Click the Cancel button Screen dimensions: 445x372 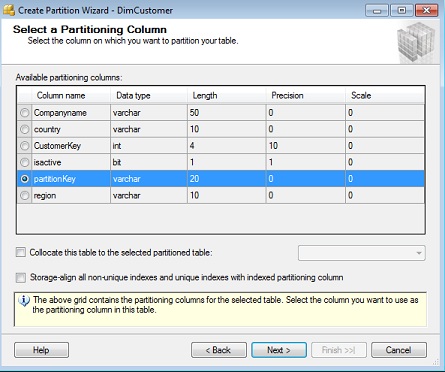pos(399,350)
